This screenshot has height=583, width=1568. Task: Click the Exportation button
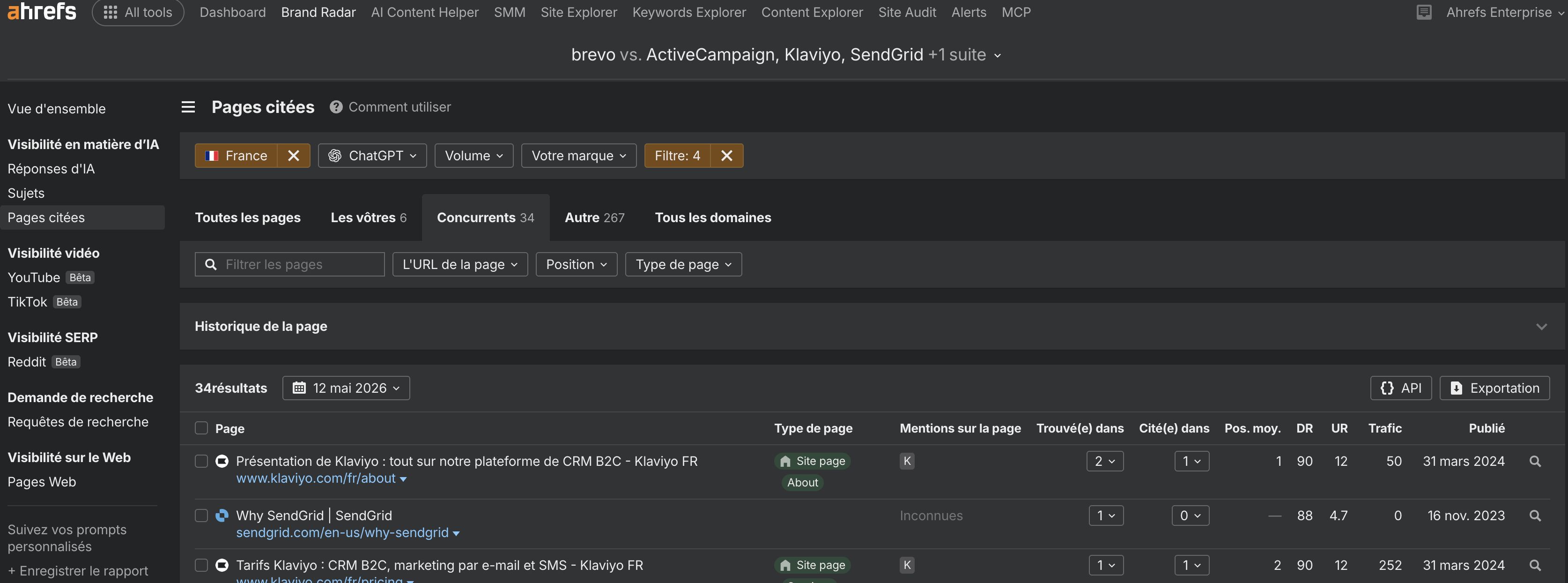(1495, 388)
